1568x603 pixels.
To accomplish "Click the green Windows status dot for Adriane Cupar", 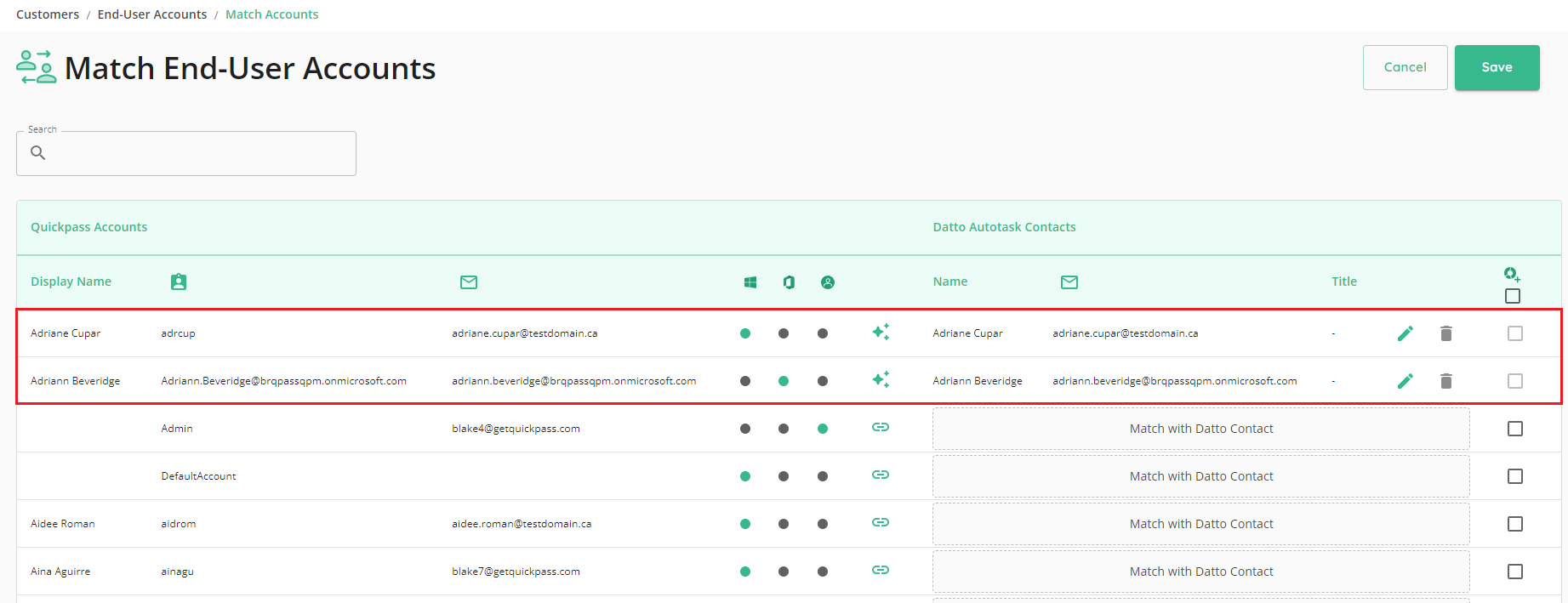I will click(x=745, y=333).
